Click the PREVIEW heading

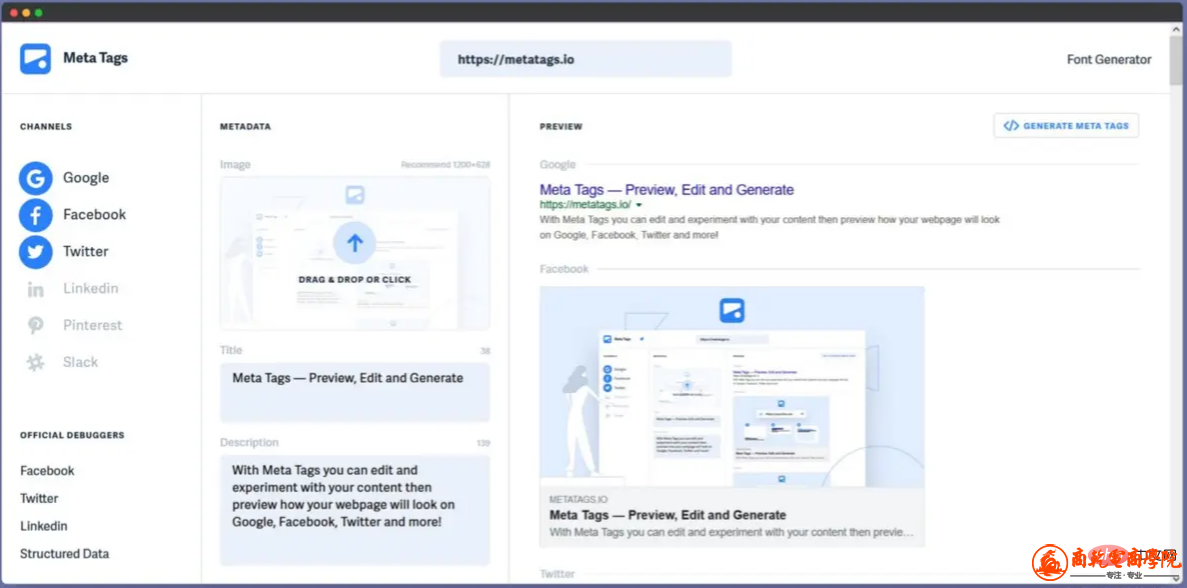click(x=561, y=126)
